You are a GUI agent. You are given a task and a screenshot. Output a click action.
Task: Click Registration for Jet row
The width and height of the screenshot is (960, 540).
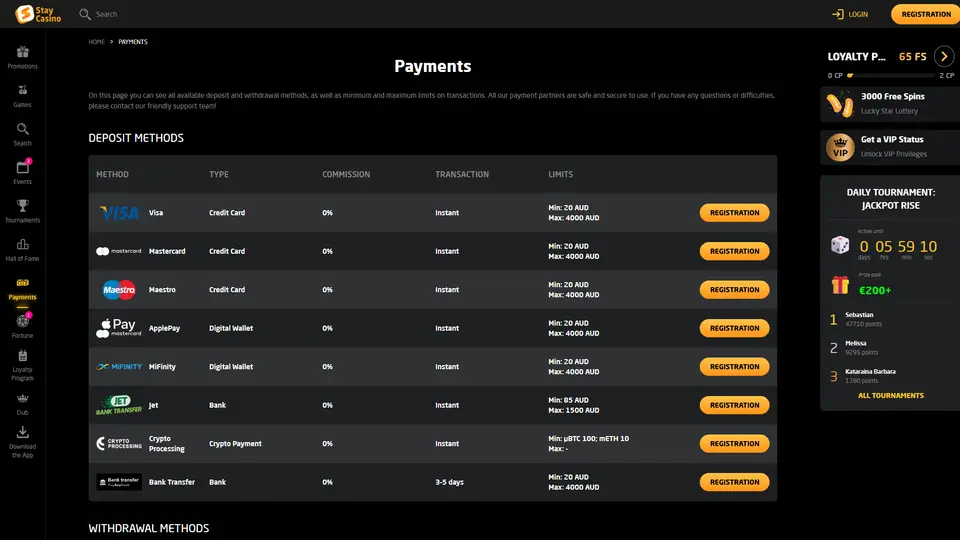[734, 405]
